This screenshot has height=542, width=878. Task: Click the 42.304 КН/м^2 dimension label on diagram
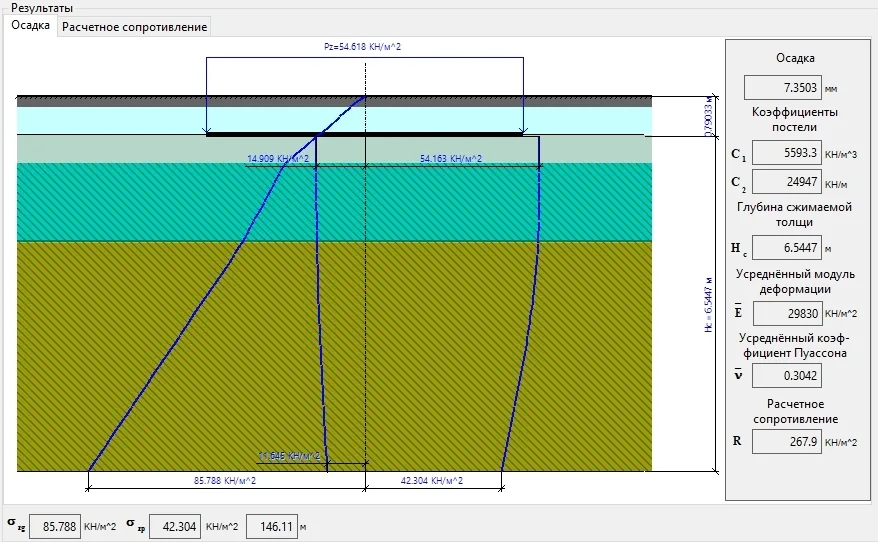click(x=432, y=480)
